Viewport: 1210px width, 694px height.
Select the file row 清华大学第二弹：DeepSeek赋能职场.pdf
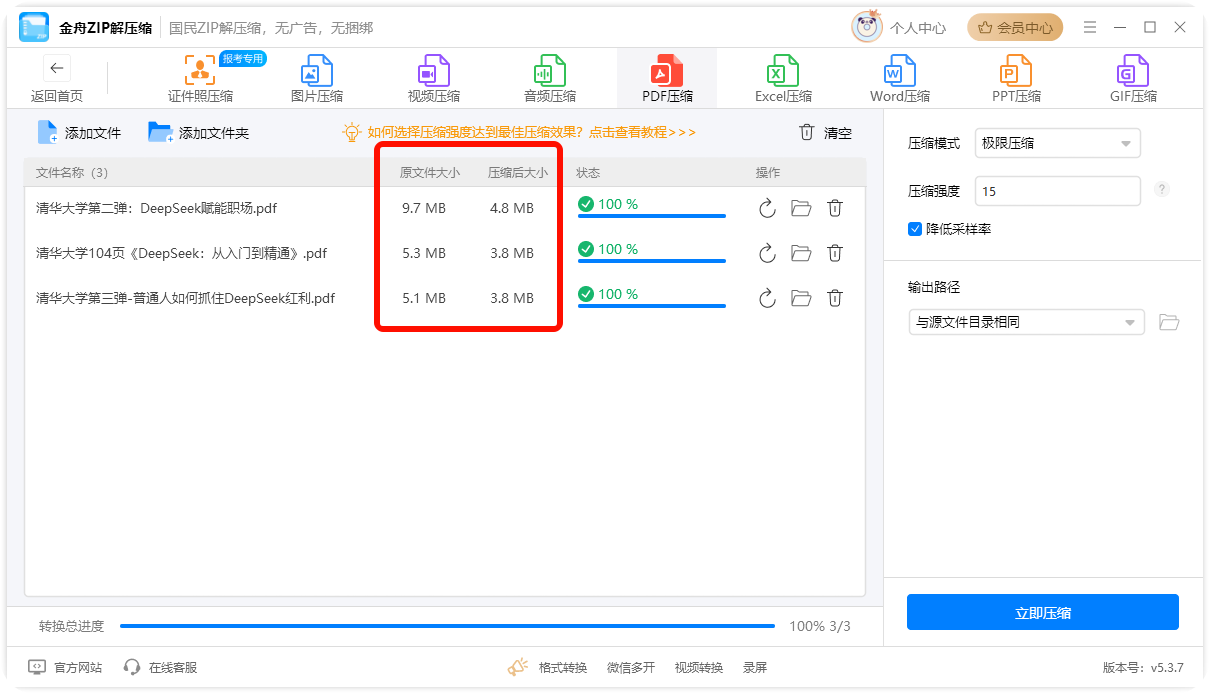[444, 208]
